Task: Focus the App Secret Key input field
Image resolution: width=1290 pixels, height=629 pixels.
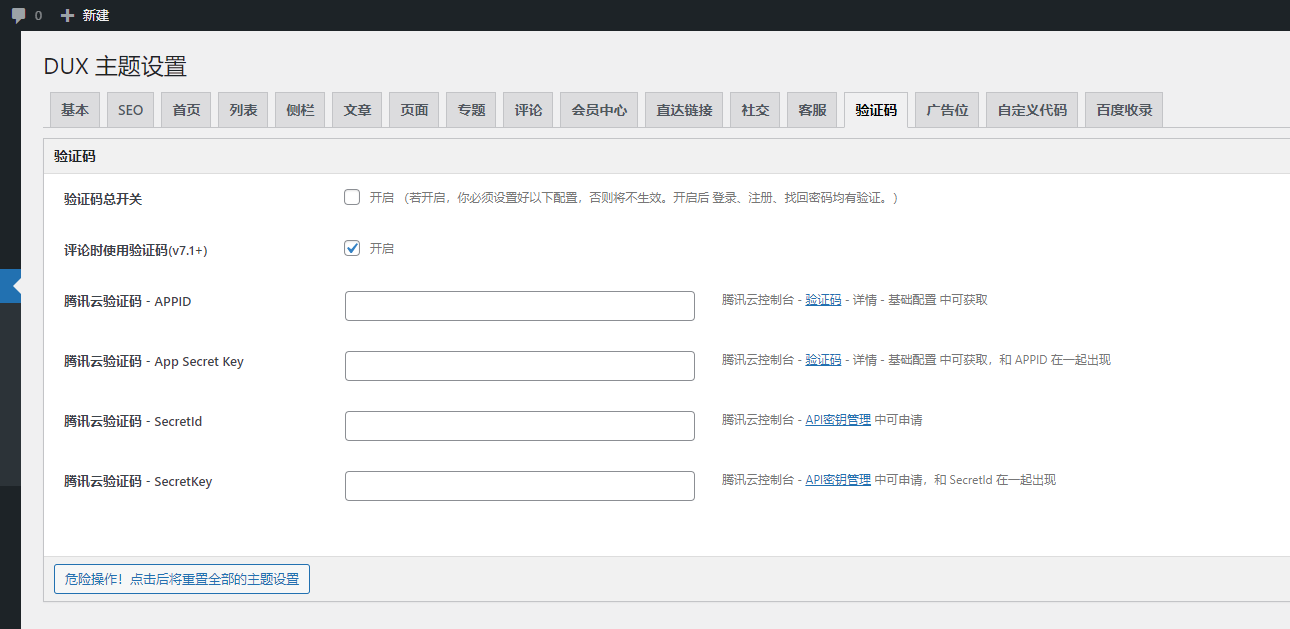Action: point(520,366)
